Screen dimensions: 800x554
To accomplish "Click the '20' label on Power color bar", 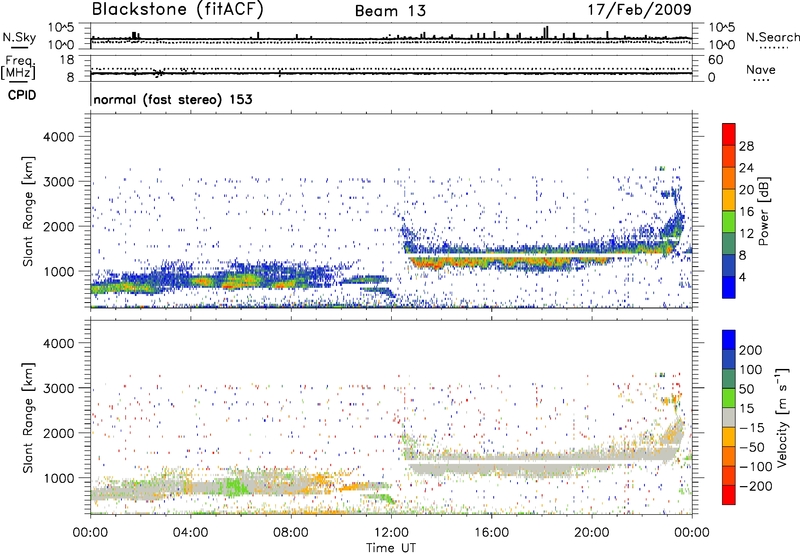I will click(x=746, y=190).
